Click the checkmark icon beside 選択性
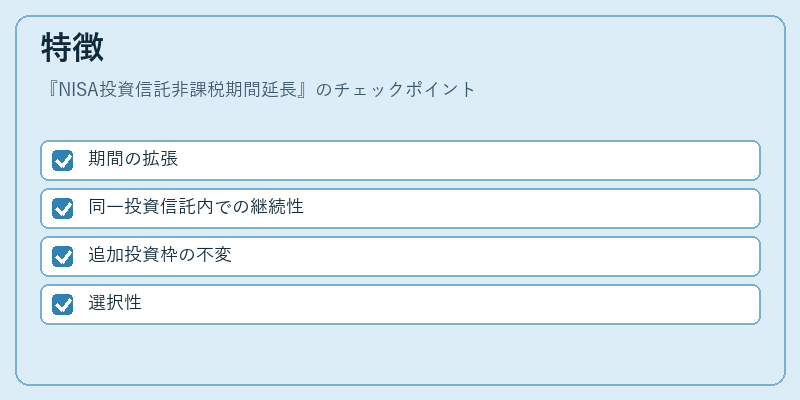The height and width of the screenshot is (400, 800). pos(63,305)
